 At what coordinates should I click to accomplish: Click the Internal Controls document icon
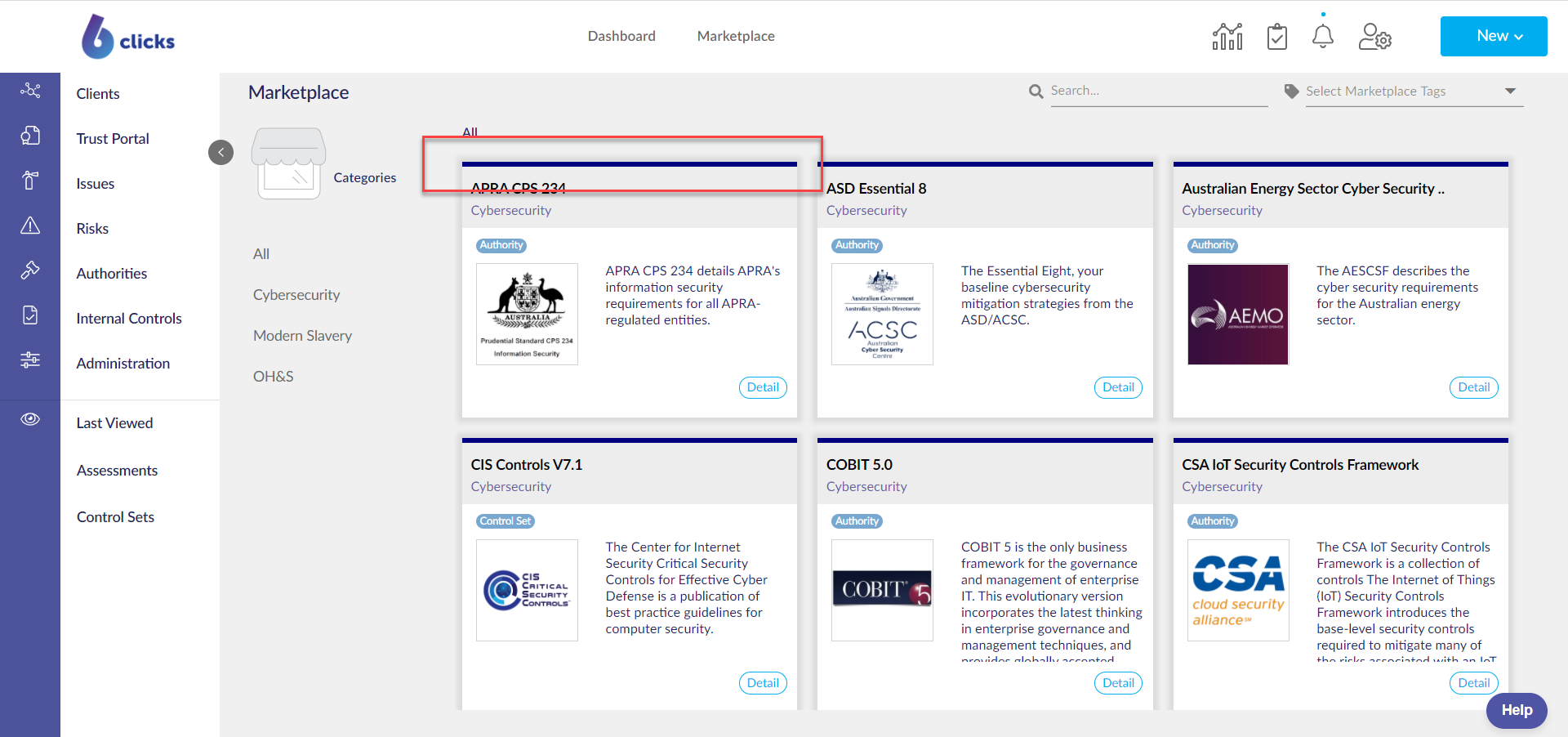coord(30,315)
